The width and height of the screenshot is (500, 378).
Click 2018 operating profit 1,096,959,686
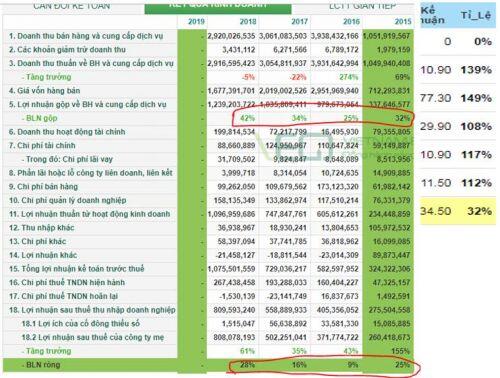231,214
